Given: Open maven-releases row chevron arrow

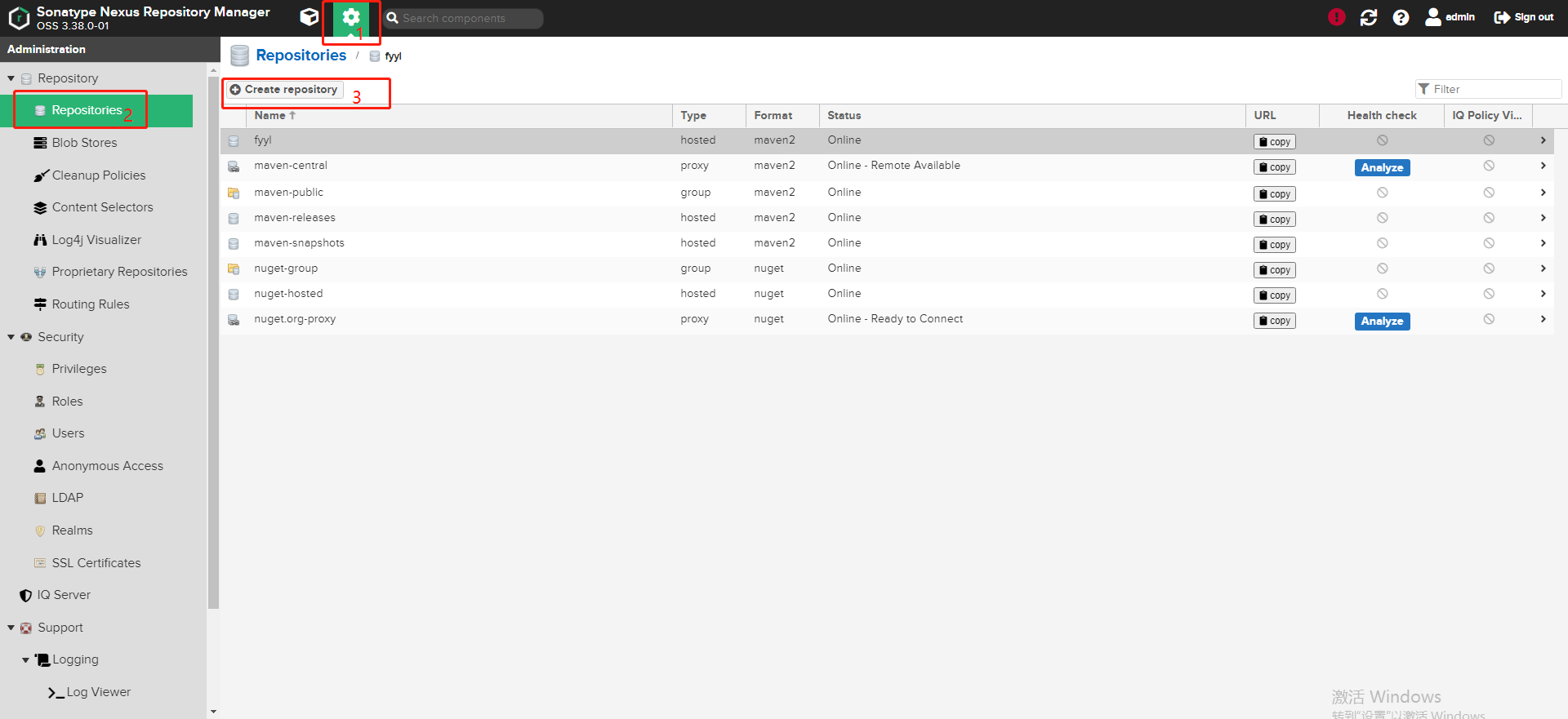Looking at the screenshot, I should tap(1543, 218).
